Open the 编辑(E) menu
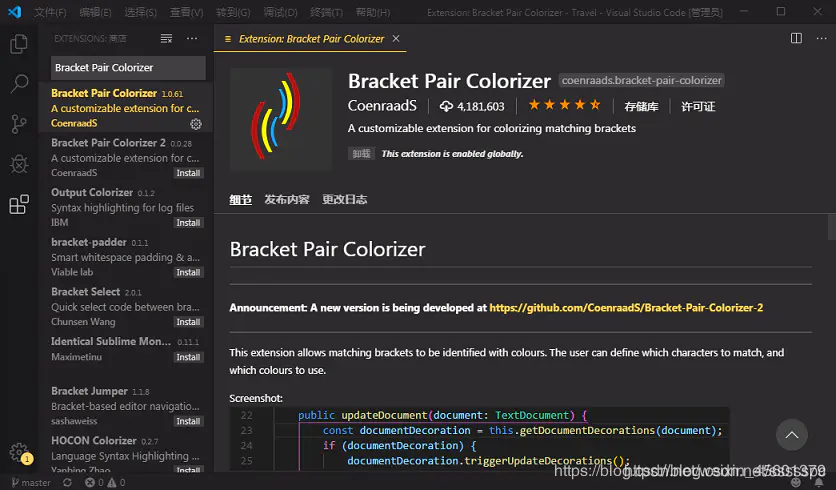836x490 pixels. 95,12
